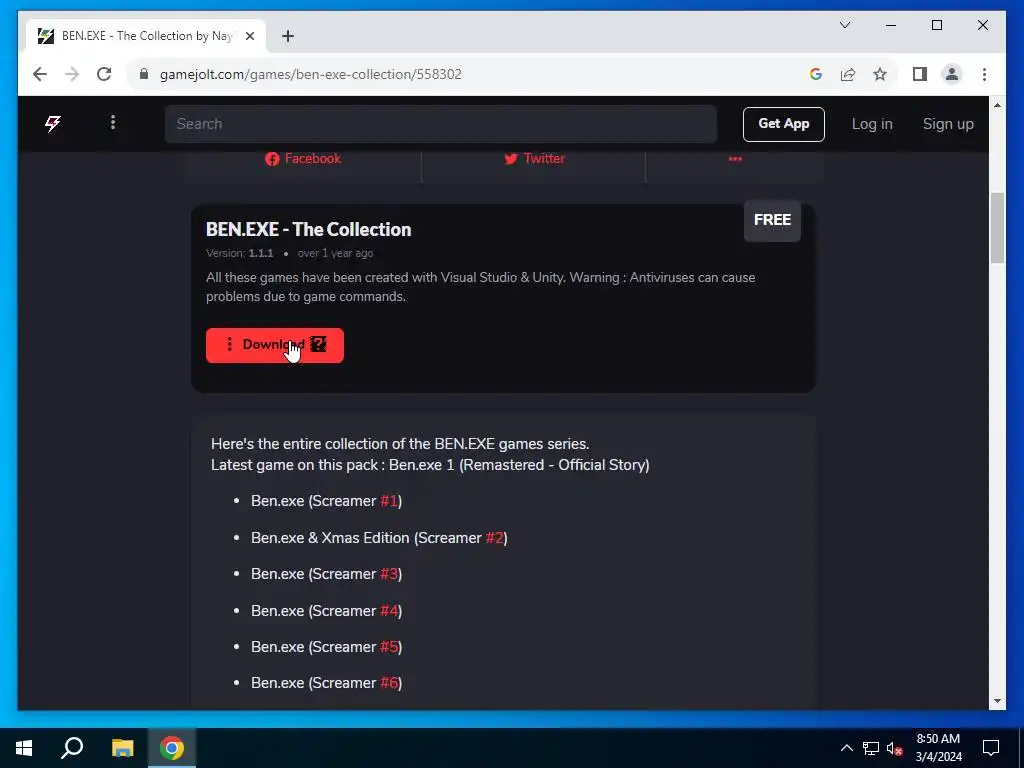The height and width of the screenshot is (768, 1024).
Task: Open the network status tray icon
Action: (x=870, y=748)
